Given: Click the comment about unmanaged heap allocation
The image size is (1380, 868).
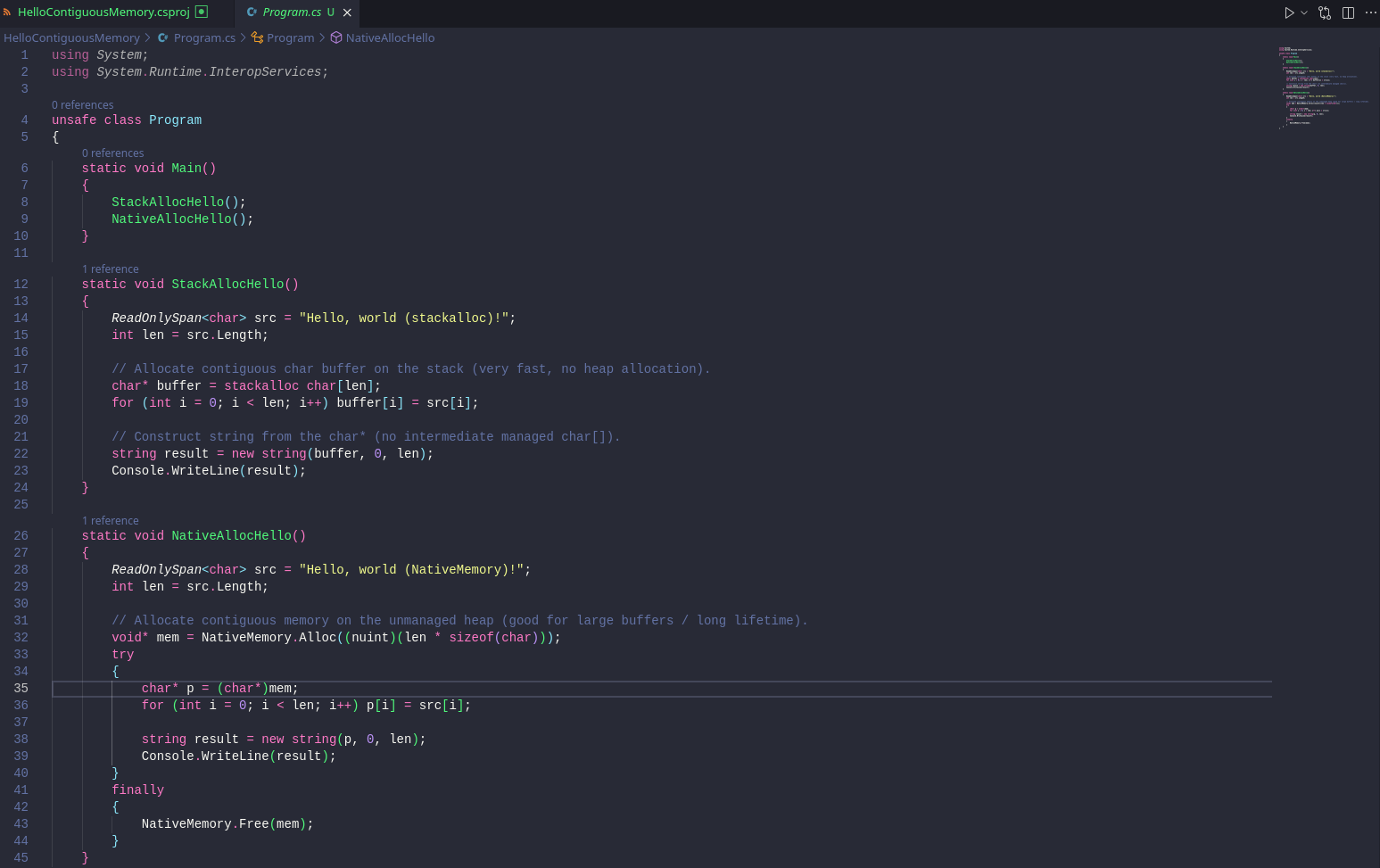Looking at the screenshot, I should (x=459, y=621).
